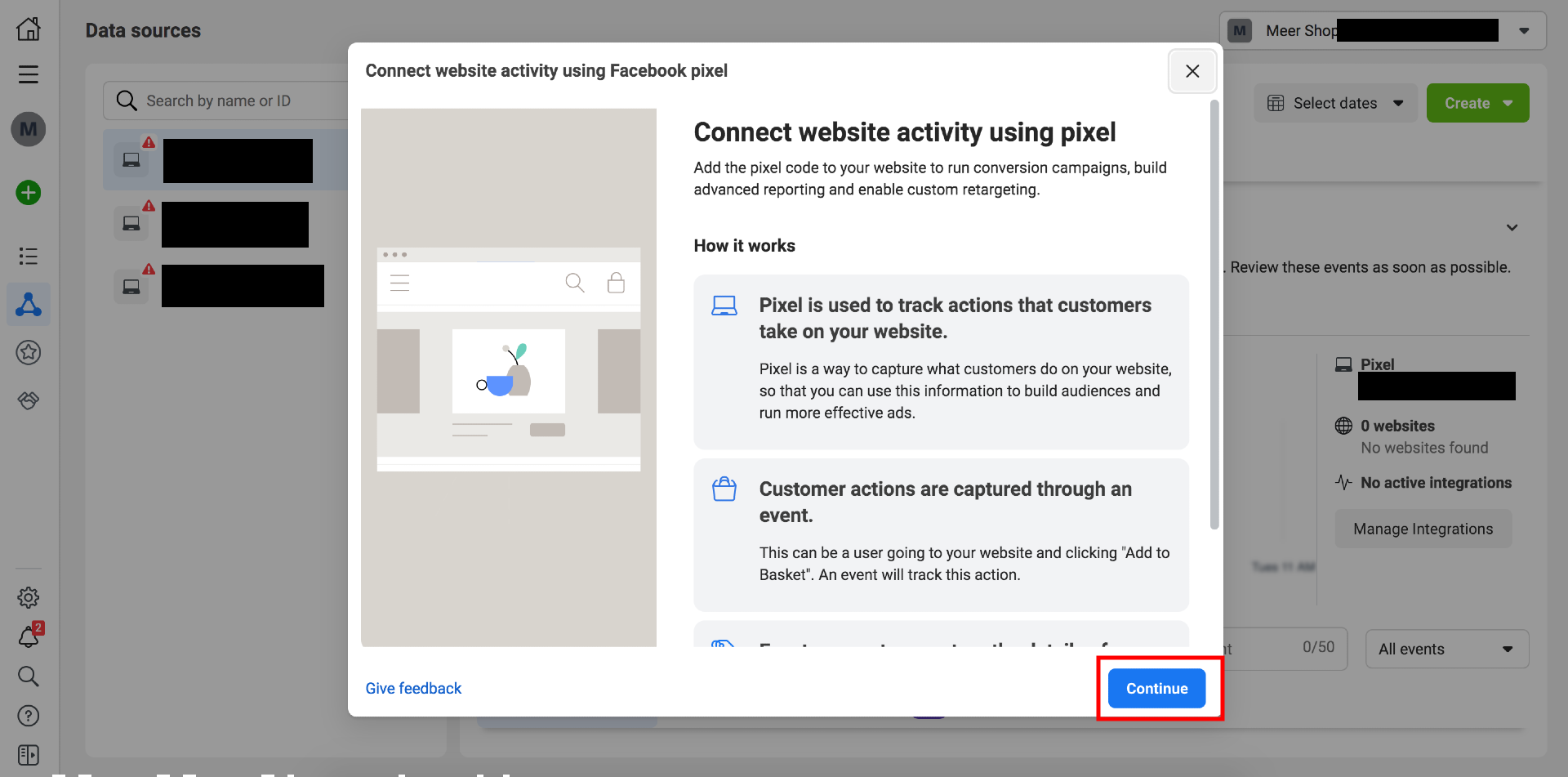Click the laptop icon in pixel tracking card
1568x777 pixels.
coord(724,306)
